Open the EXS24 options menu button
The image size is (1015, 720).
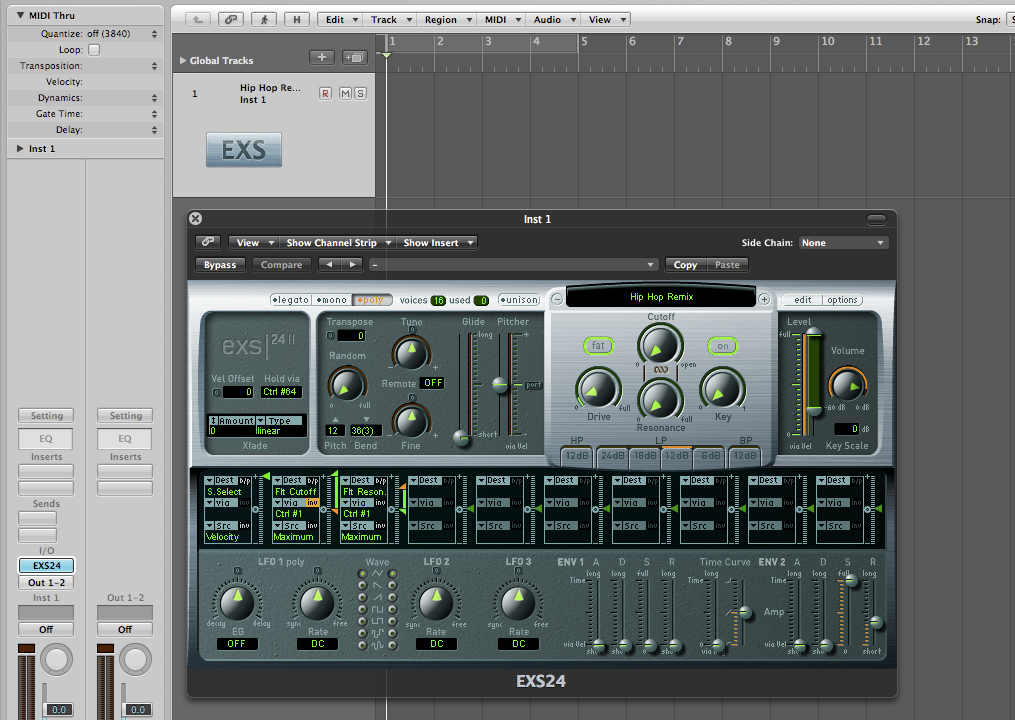(842, 300)
